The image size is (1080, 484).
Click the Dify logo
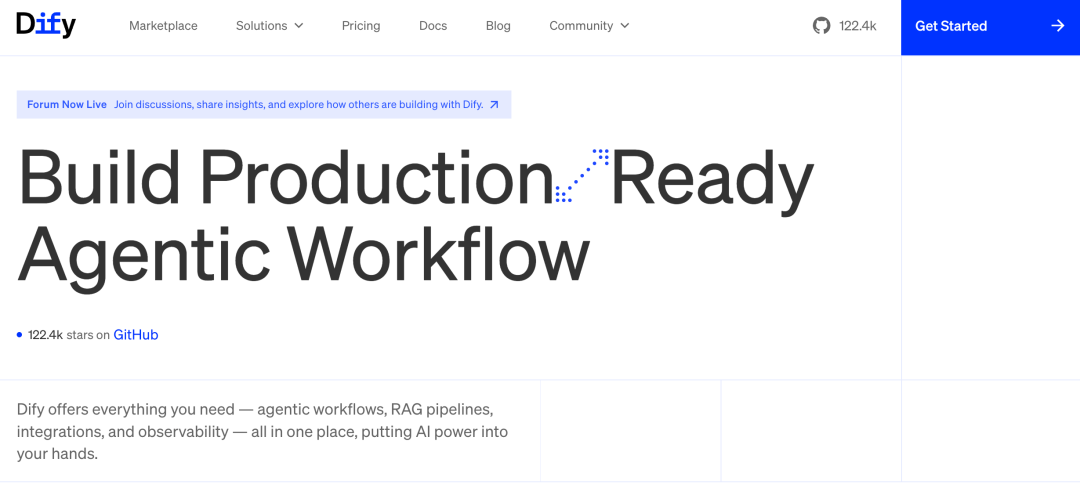click(x=46, y=25)
